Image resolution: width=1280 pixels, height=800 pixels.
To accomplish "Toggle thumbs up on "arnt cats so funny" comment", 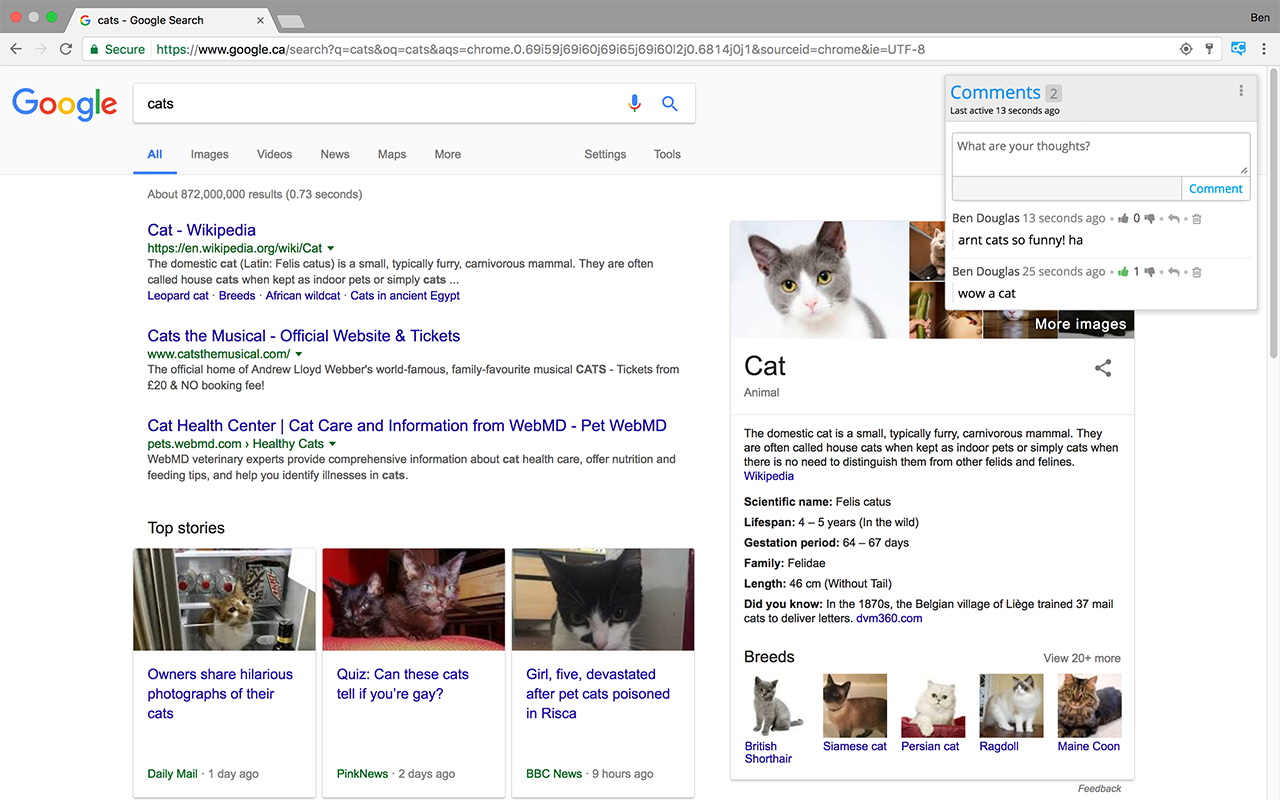I will (x=1123, y=218).
